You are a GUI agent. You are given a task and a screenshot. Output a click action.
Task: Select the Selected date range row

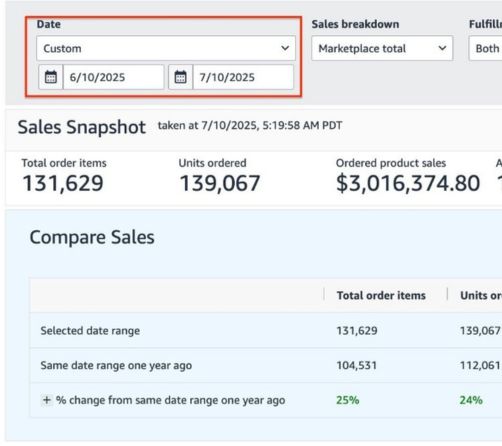click(266, 330)
